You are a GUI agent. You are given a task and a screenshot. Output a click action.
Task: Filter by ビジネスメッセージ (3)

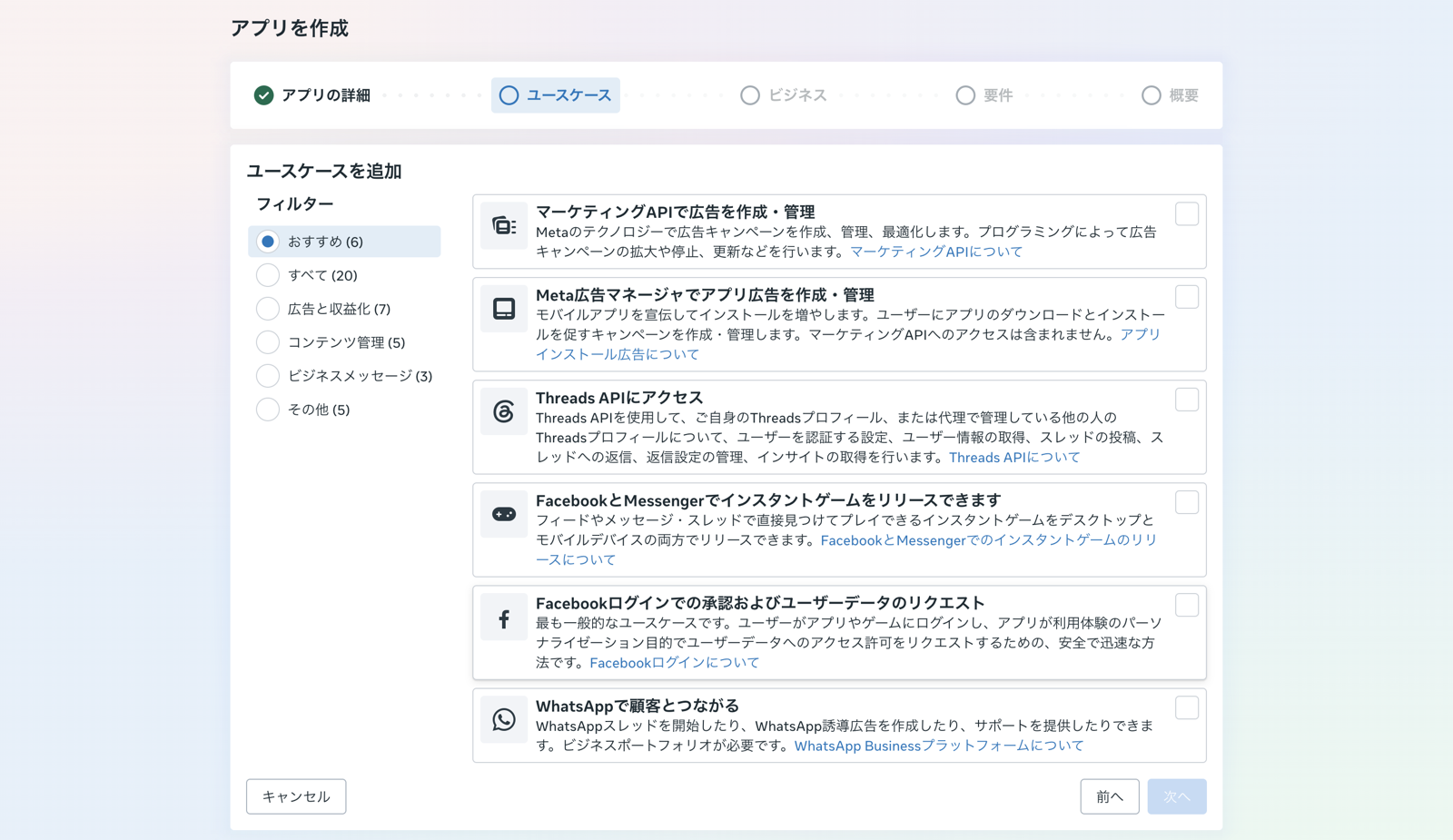coord(344,376)
